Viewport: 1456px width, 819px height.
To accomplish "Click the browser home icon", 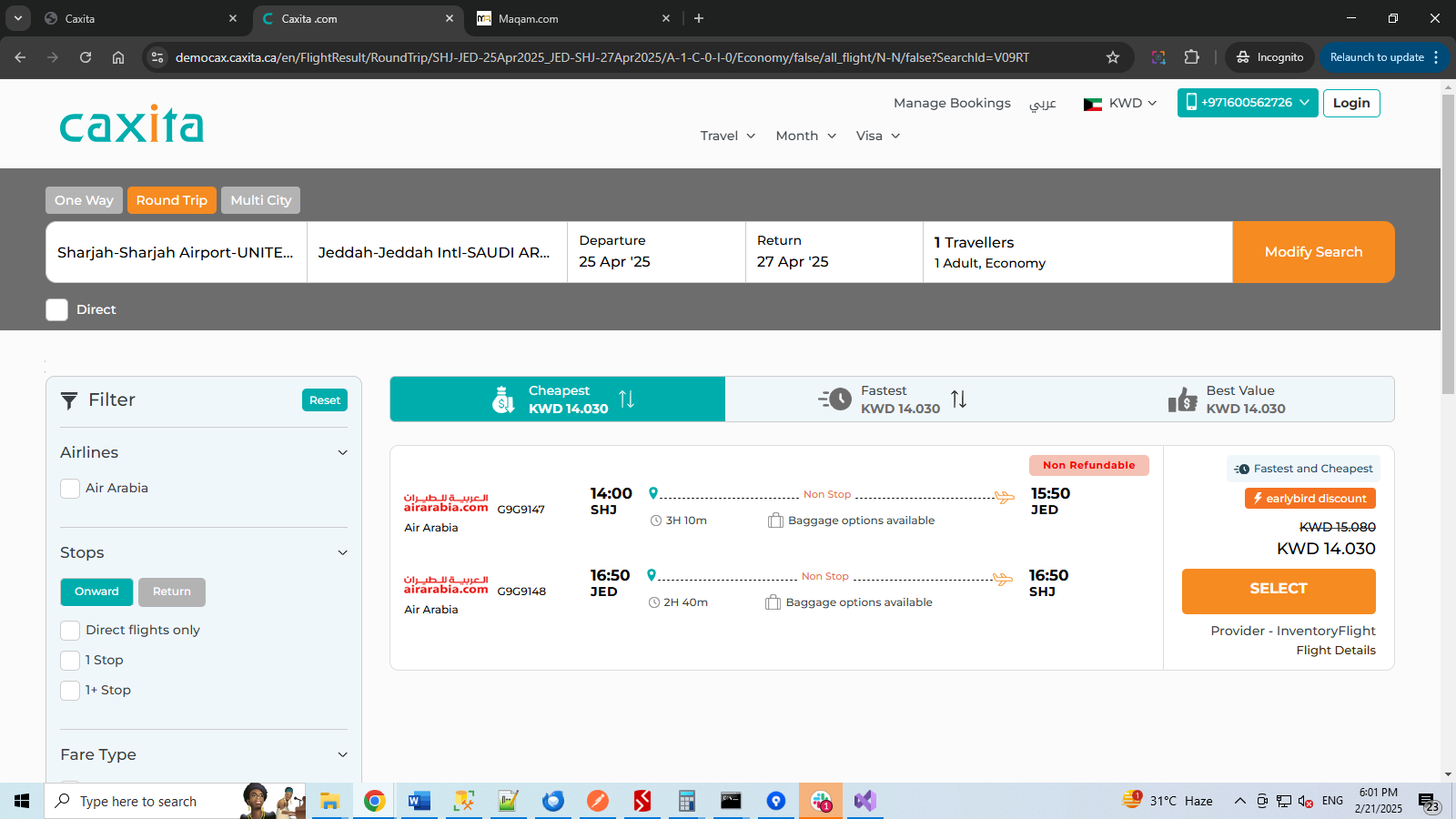I will [x=118, y=57].
